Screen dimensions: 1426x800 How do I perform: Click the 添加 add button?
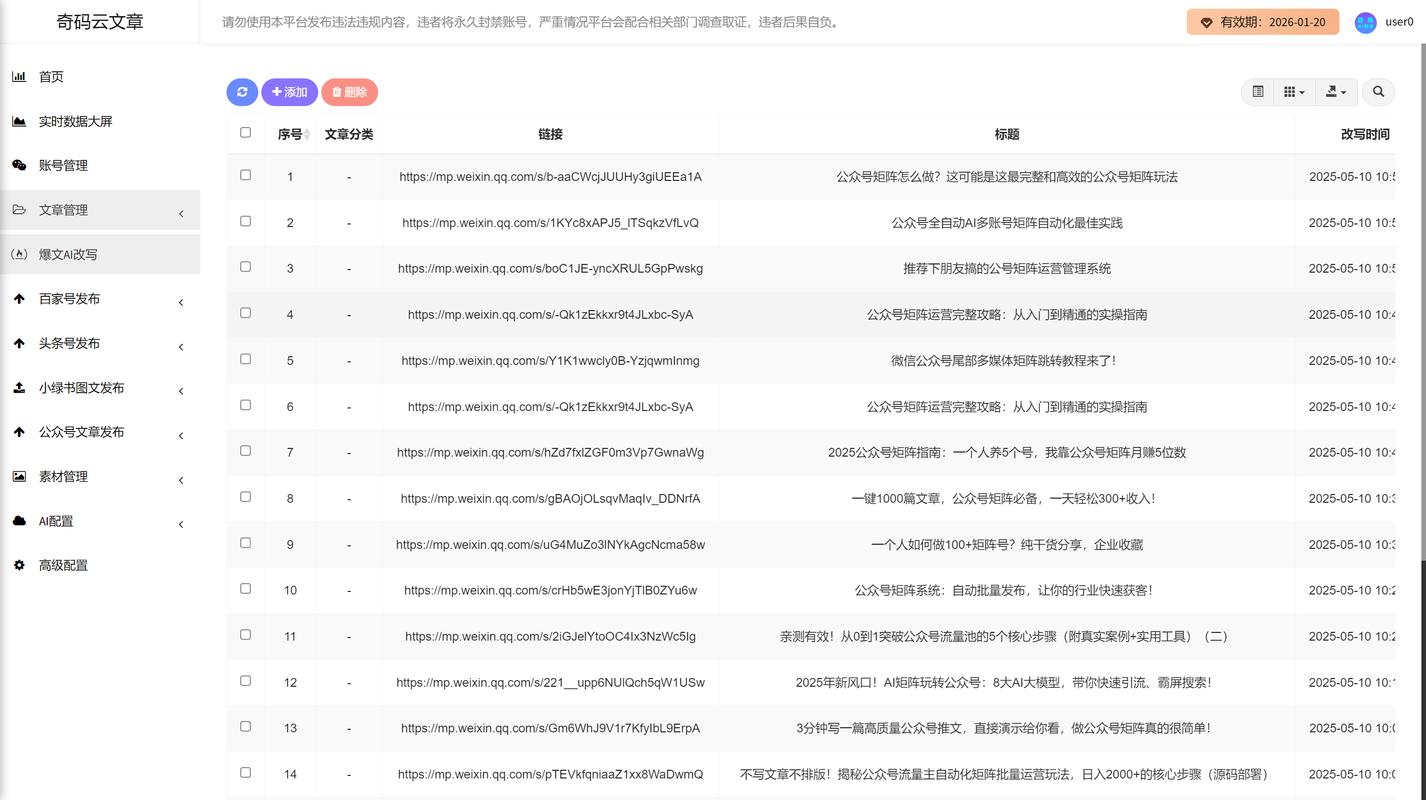(289, 91)
